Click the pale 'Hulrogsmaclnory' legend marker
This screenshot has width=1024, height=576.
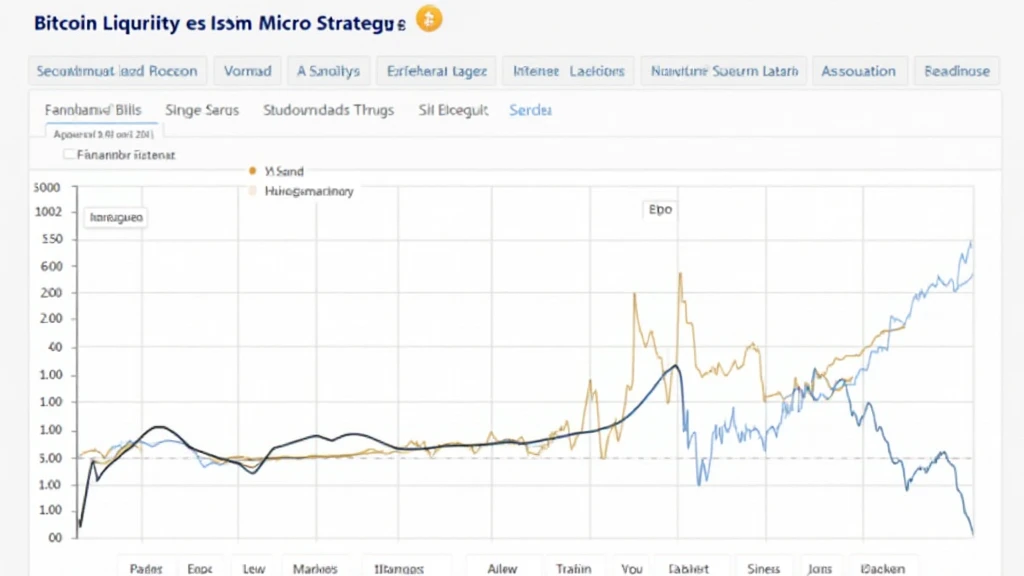[x=252, y=191]
